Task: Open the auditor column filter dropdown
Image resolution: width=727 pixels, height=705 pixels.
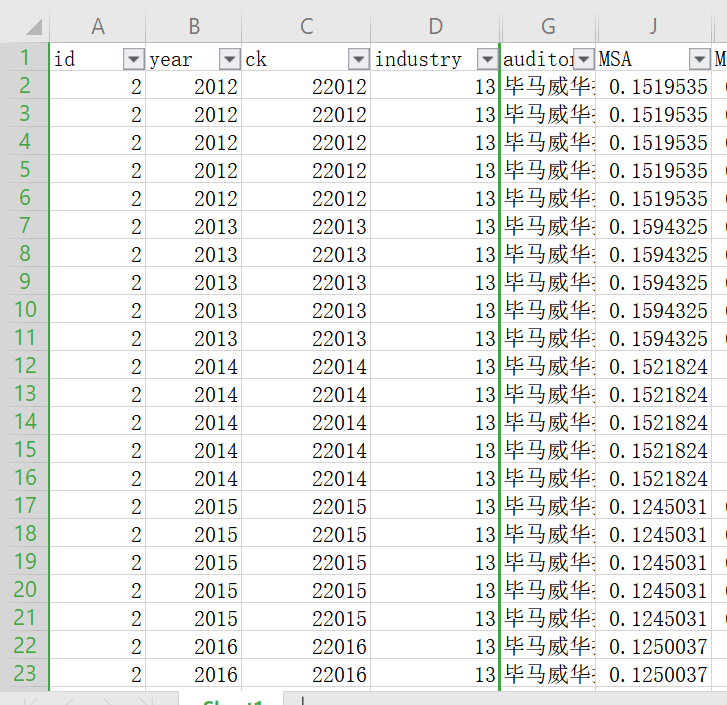Action: pos(584,59)
